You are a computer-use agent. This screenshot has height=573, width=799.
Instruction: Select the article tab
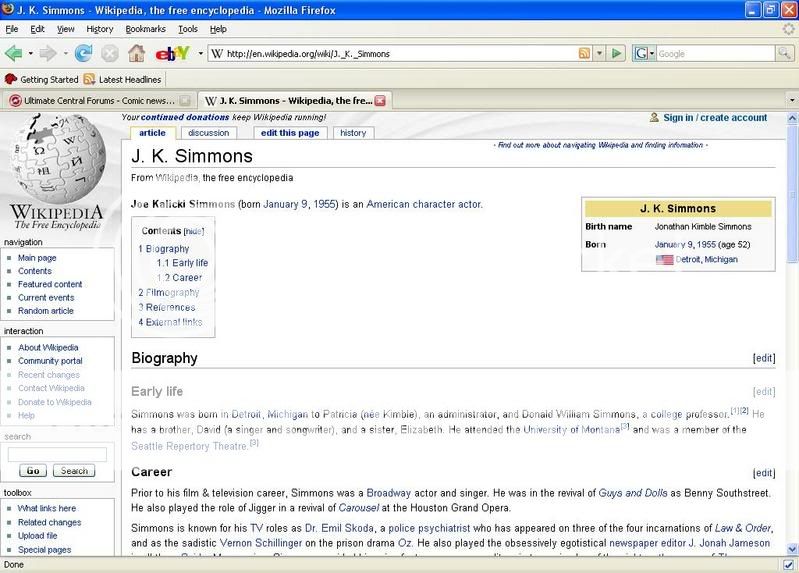pyautogui.click(x=152, y=133)
